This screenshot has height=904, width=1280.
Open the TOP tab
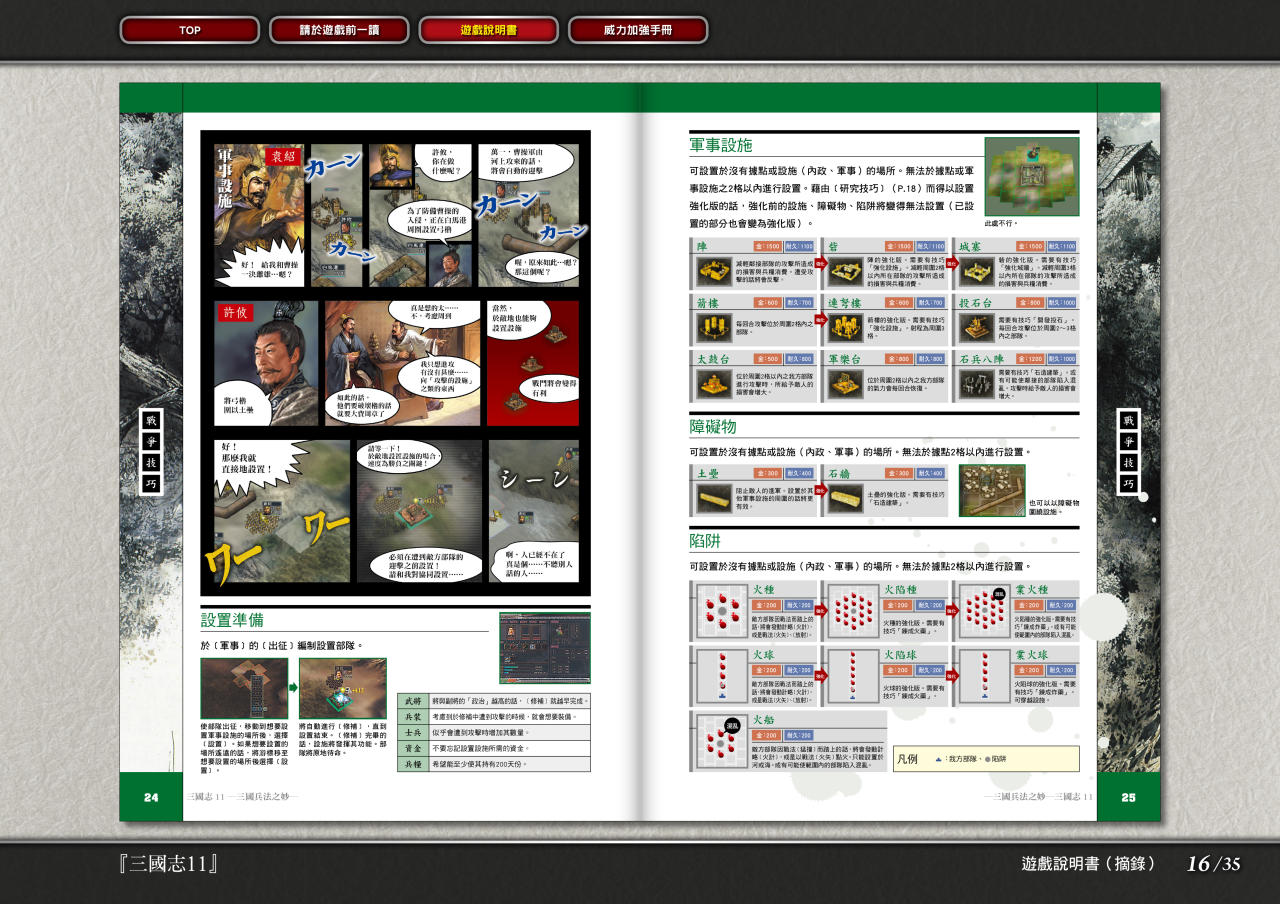[x=190, y=30]
